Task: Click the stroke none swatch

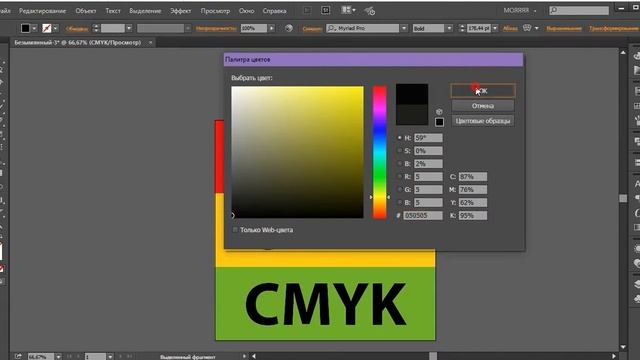Action: pos(47,28)
